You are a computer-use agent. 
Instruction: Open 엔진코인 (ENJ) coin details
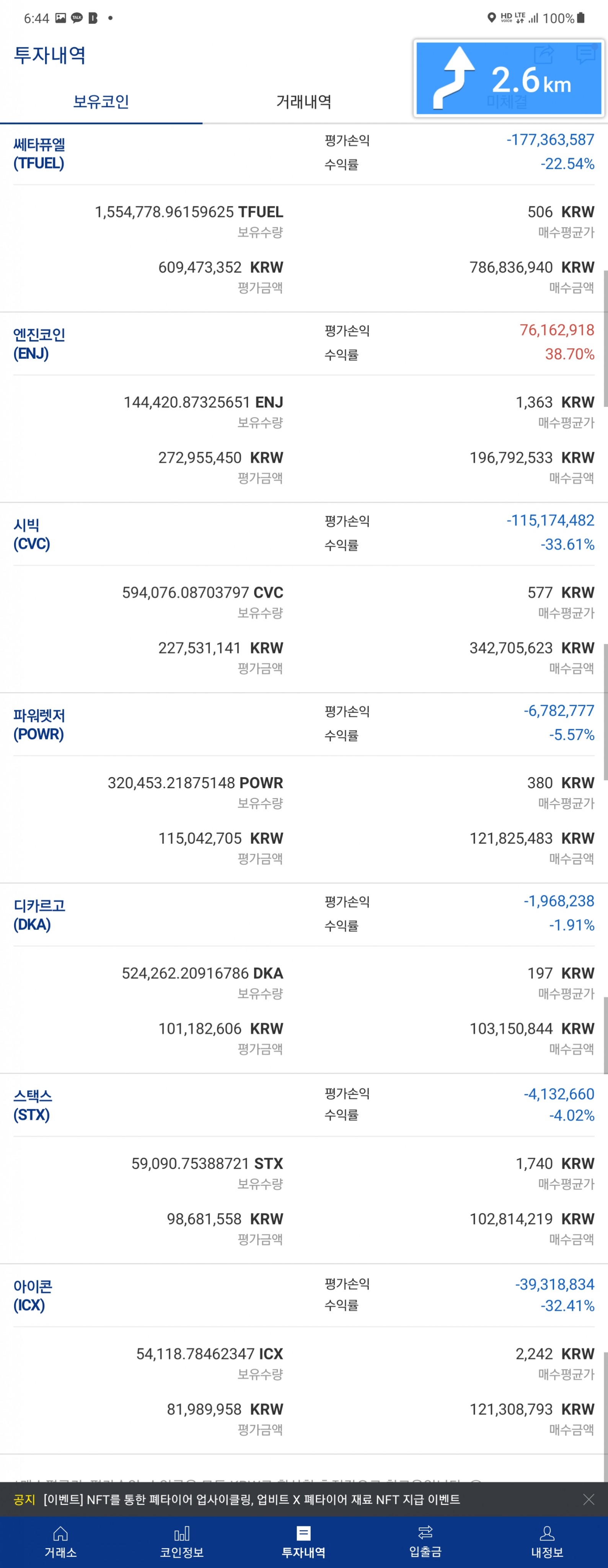[x=39, y=344]
